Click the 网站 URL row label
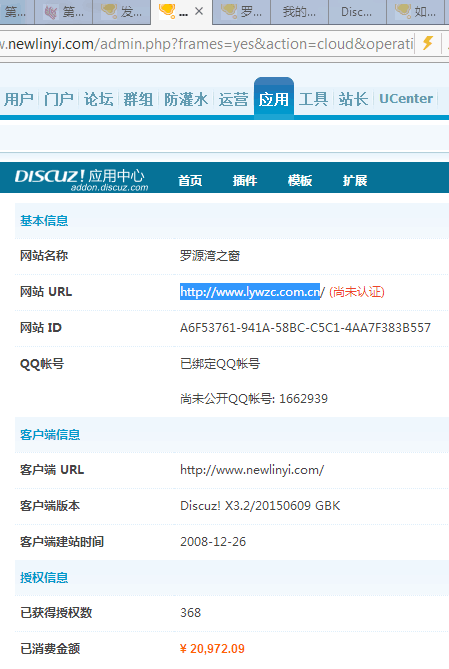449x669 pixels. click(46, 292)
